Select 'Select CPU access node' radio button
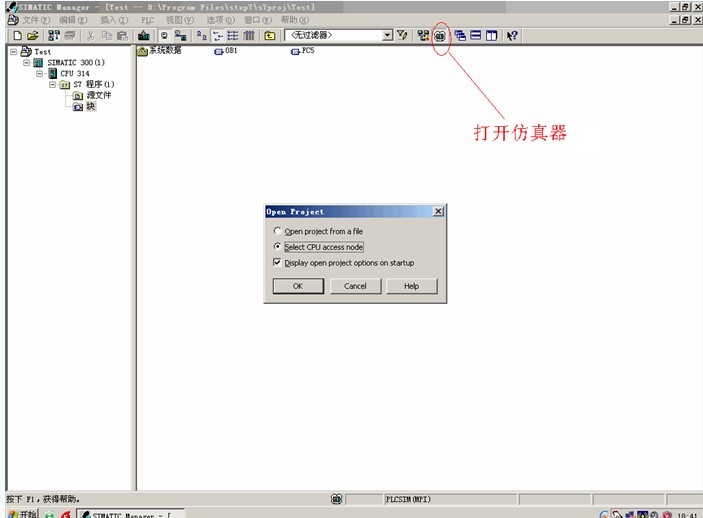The width and height of the screenshot is (703, 518). [278, 247]
